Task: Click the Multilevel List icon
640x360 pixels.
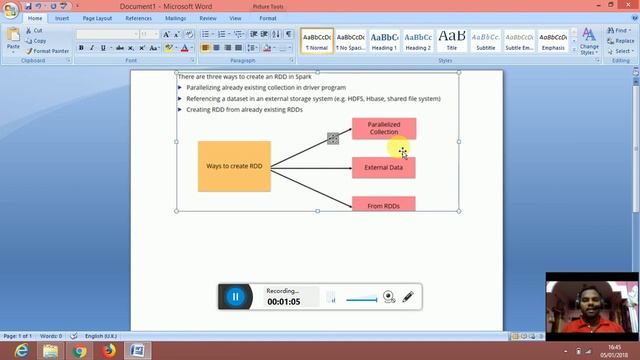Action: tap(238, 34)
